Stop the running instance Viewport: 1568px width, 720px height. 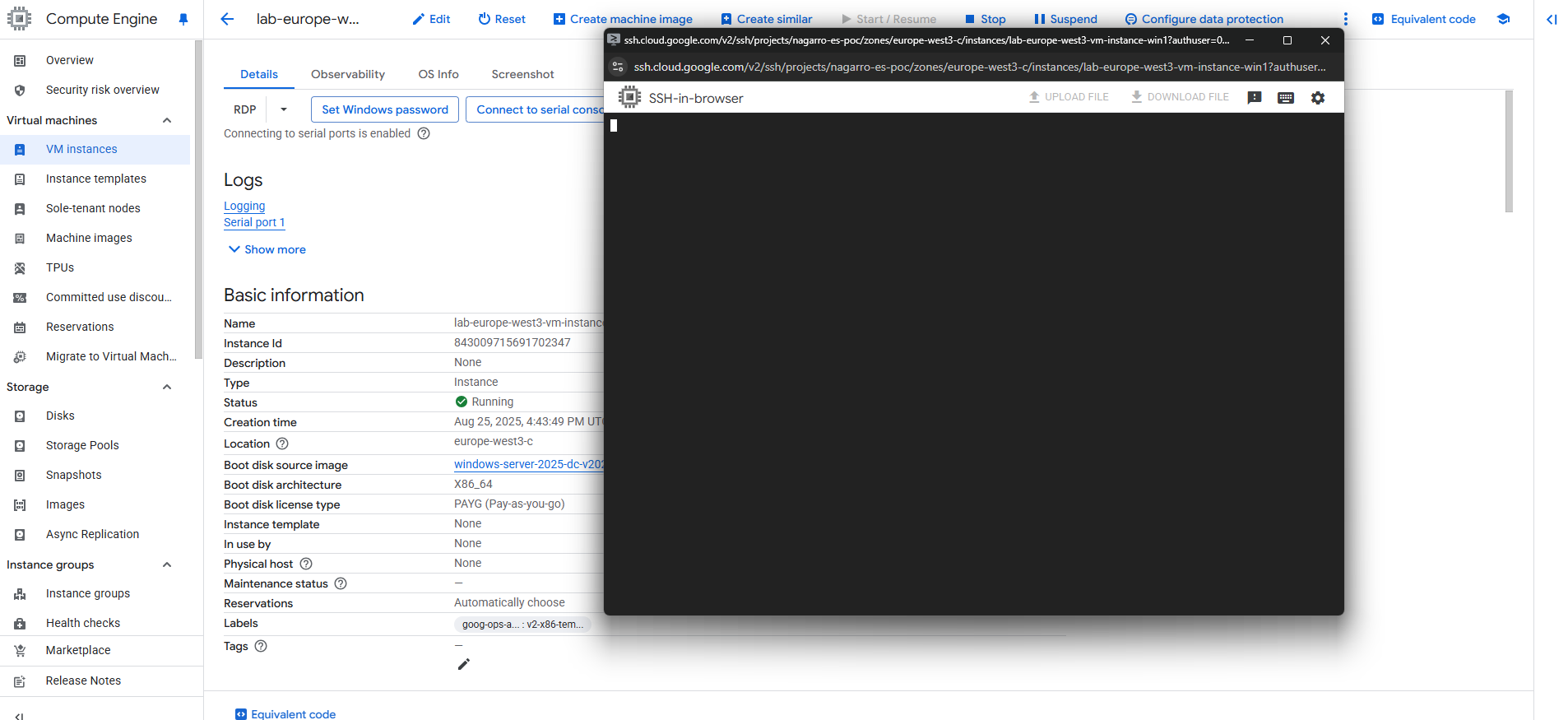point(985,19)
